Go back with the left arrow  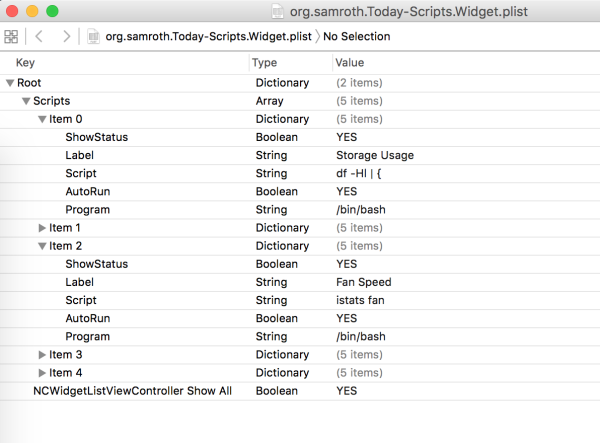39,36
